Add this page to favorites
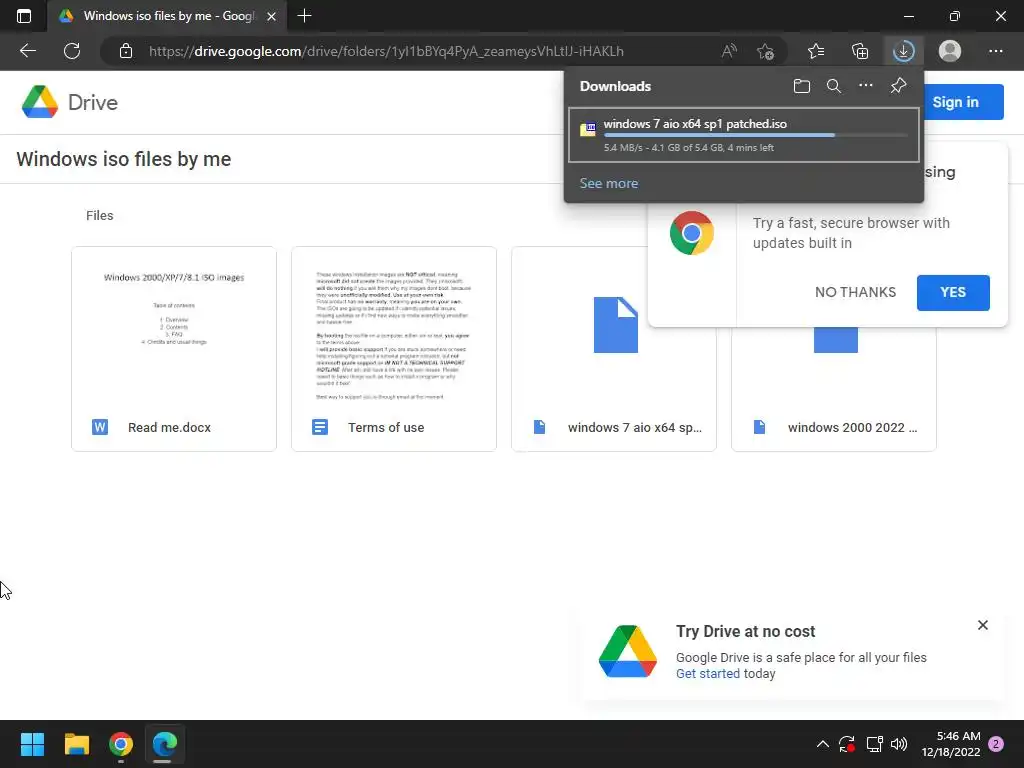The image size is (1024, 768). coord(765,51)
